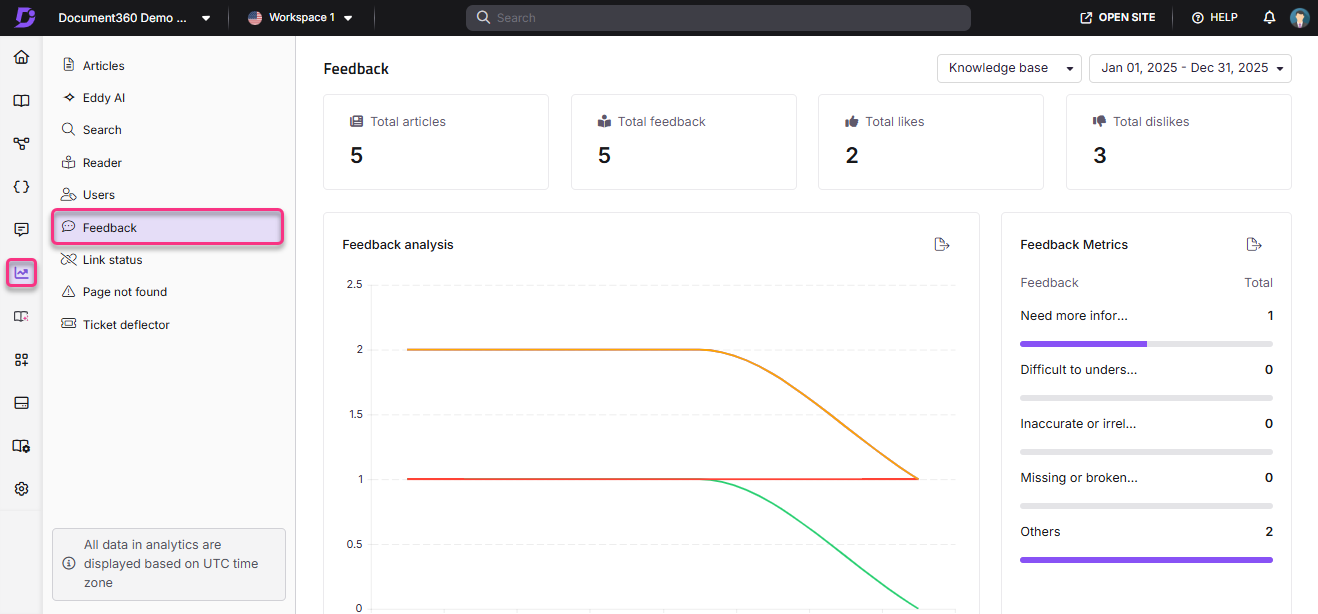
Task: Expand the Workspace 1 dropdown
Action: (301, 17)
